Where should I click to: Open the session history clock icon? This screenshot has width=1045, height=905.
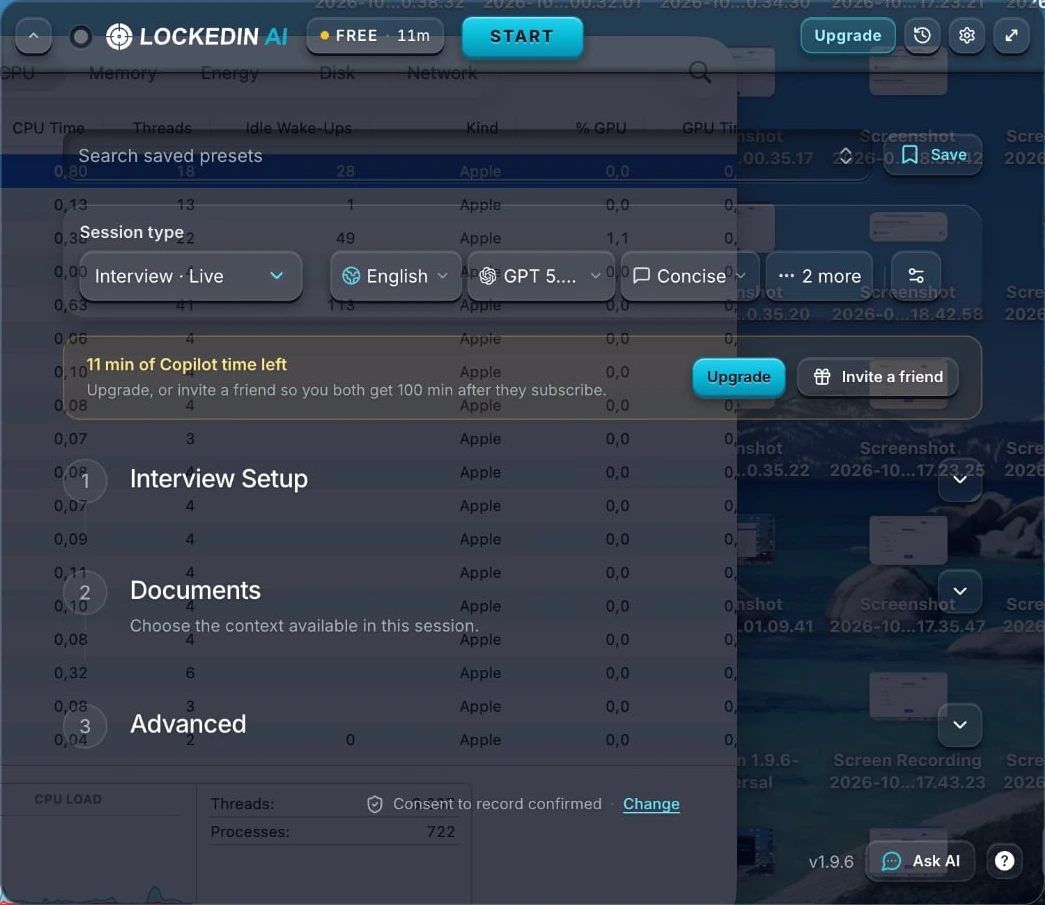(922, 35)
